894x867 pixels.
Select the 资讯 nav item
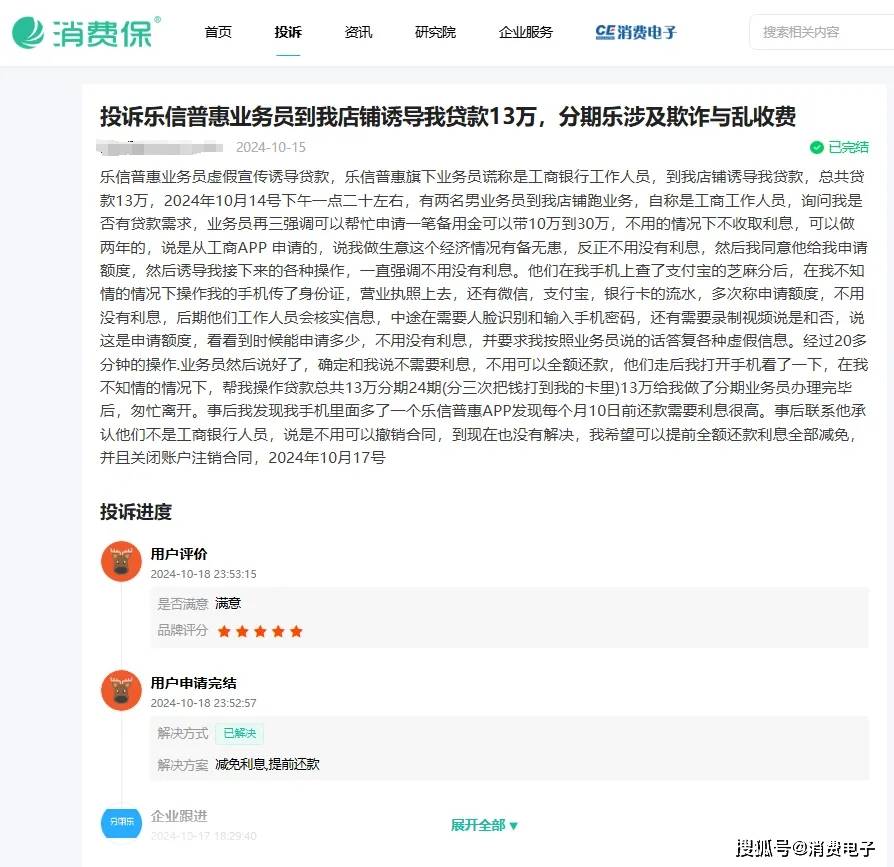(358, 31)
